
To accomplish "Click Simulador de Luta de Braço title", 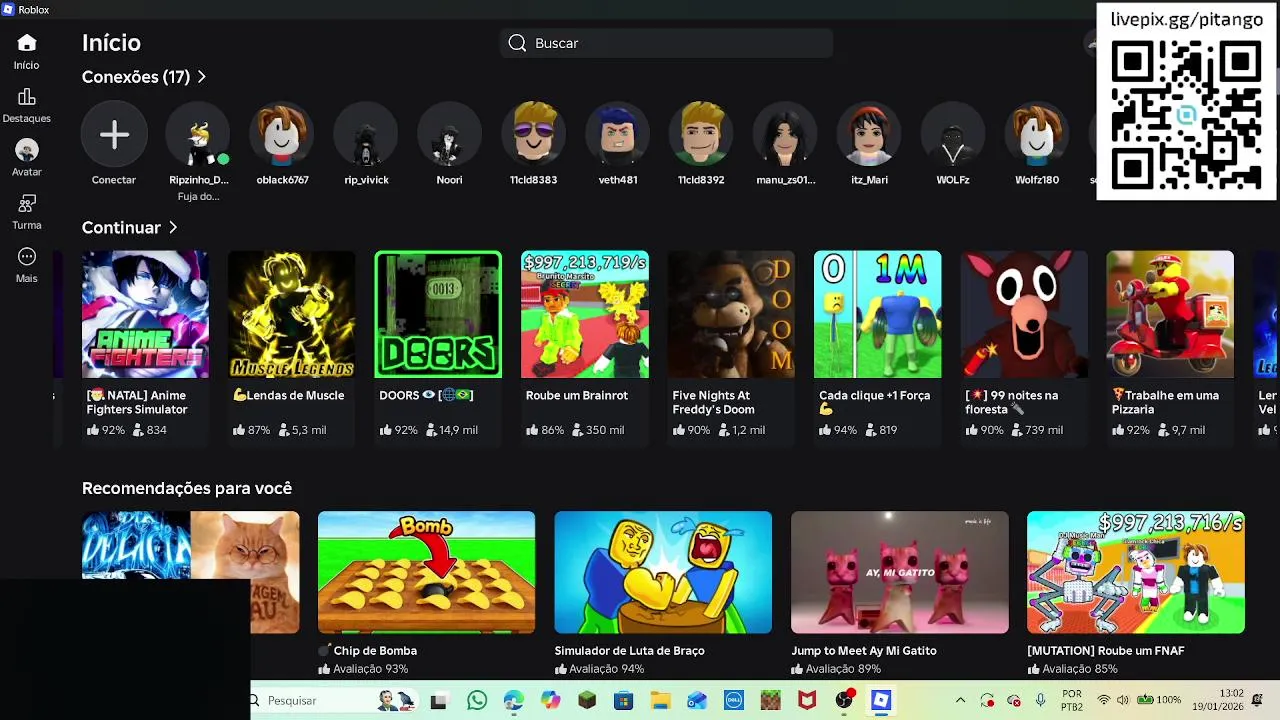I will pyautogui.click(x=629, y=650).
